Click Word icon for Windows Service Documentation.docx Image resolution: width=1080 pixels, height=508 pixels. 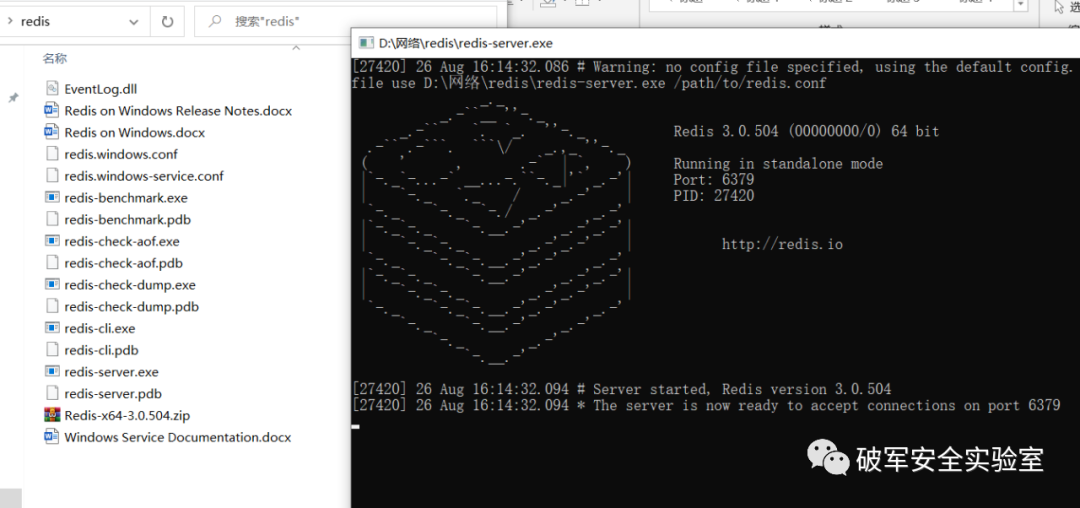point(52,437)
